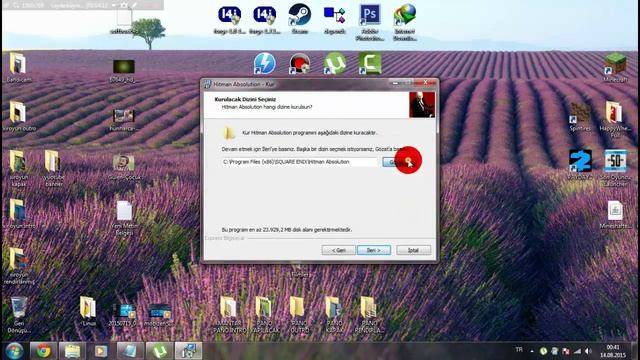
Task: Click the Geri (Back) button in installer
Action: click(338, 250)
